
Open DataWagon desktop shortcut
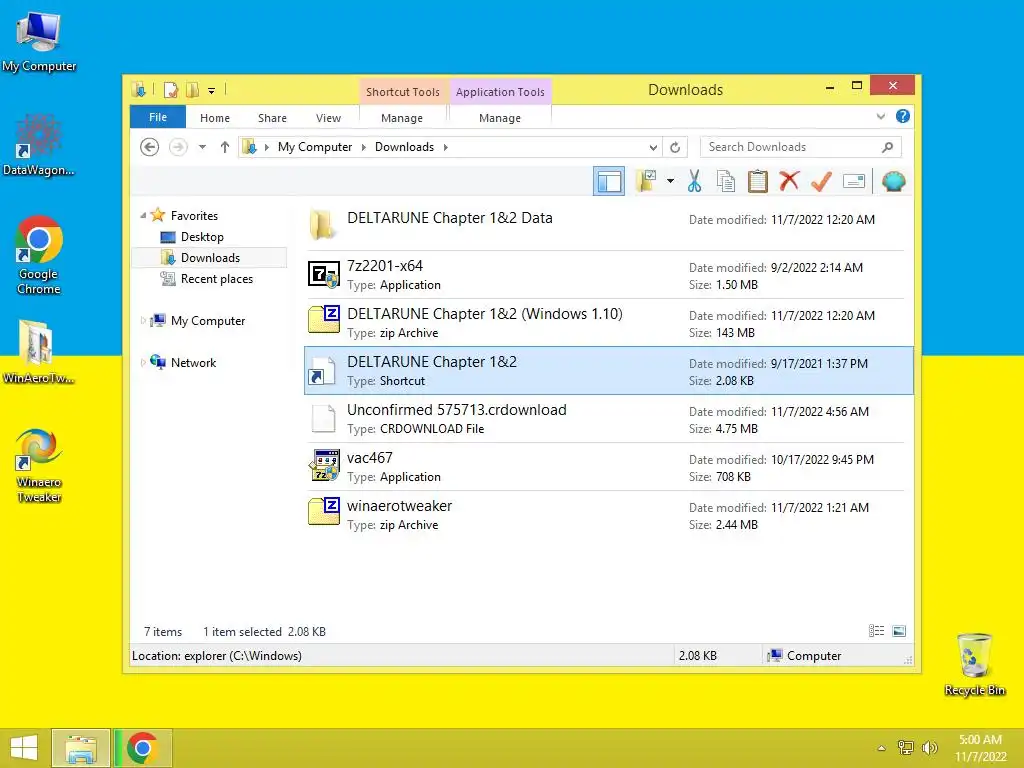click(39, 146)
